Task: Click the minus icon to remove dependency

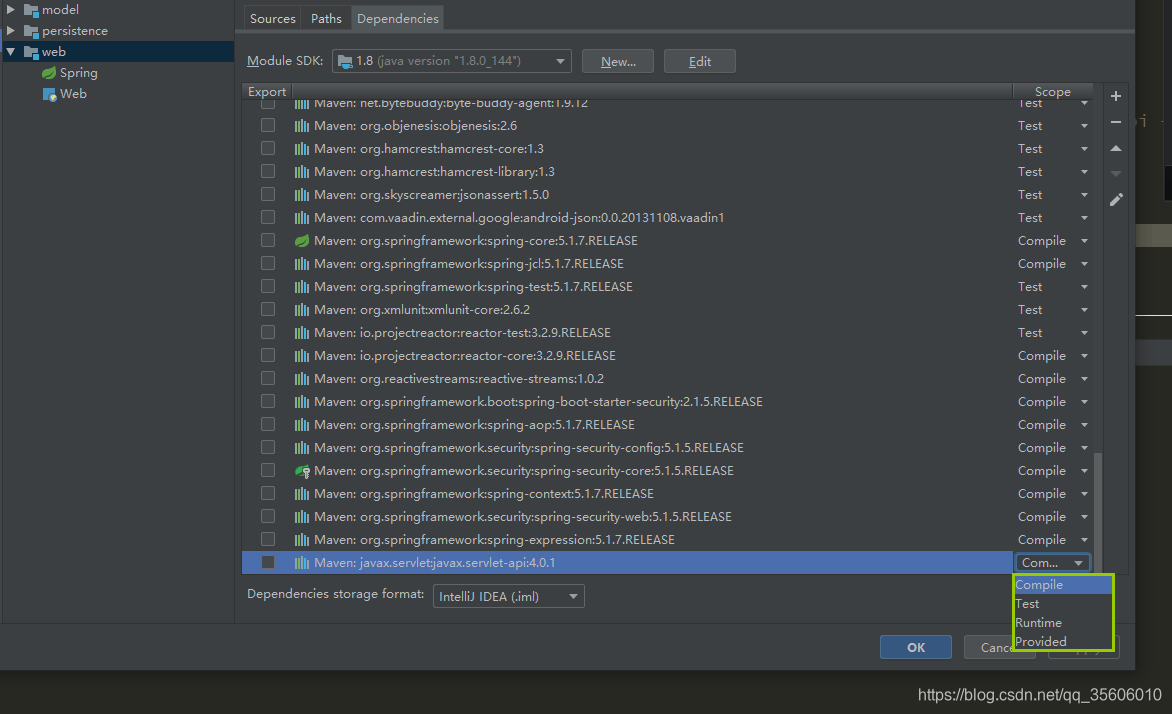Action: pos(1115,124)
